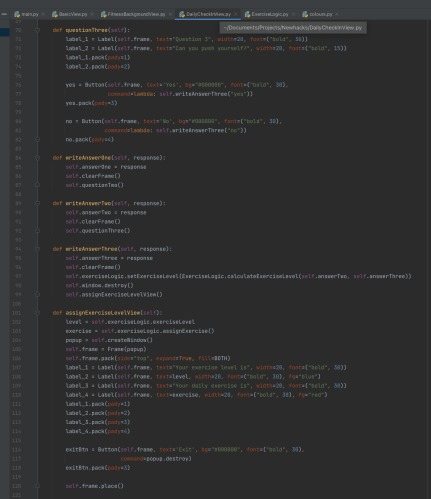Close the DailyCheckInView.py tab
The width and height of the screenshot is (431, 499).
click(236, 14)
